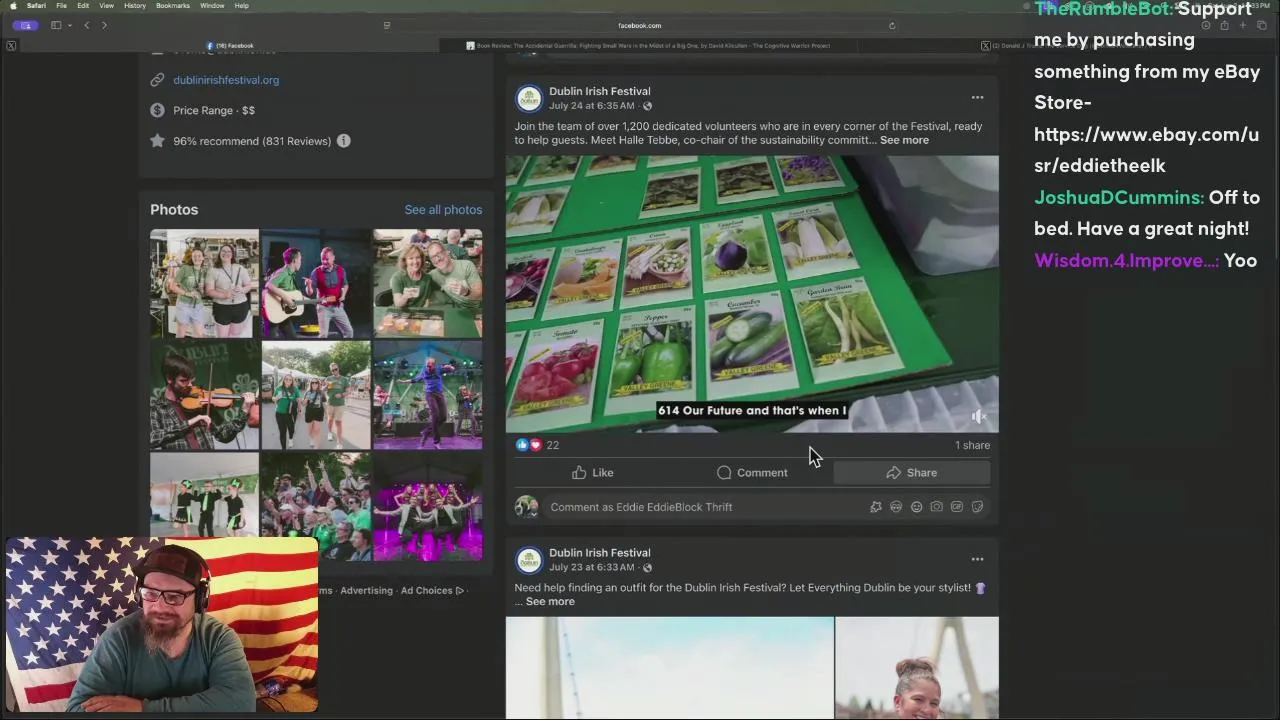Click the Ad Choices footer link
This screenshot has width=1280, height=720.
(x=432, y=590)
